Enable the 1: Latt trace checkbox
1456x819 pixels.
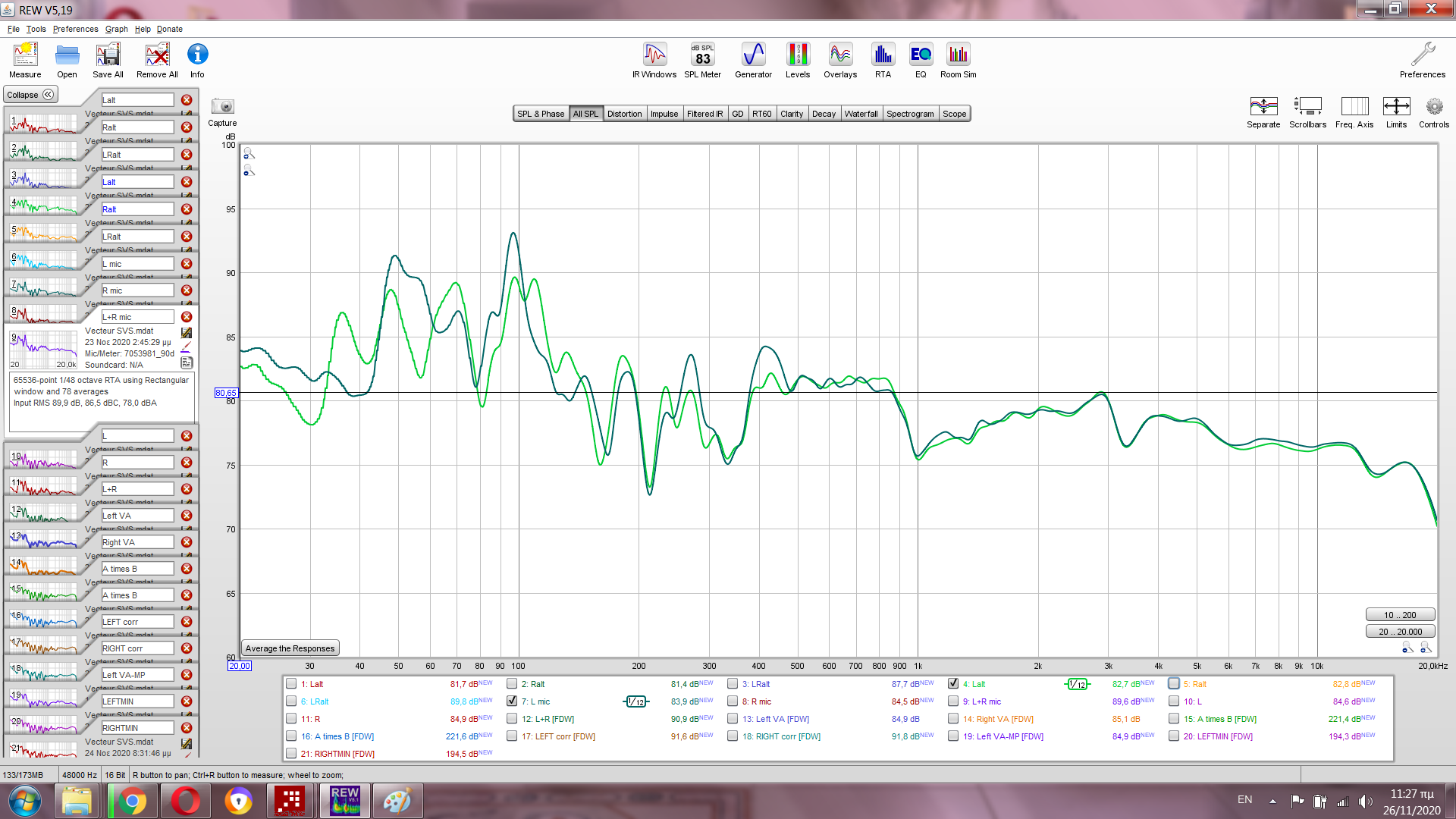(x=291, y=684)
